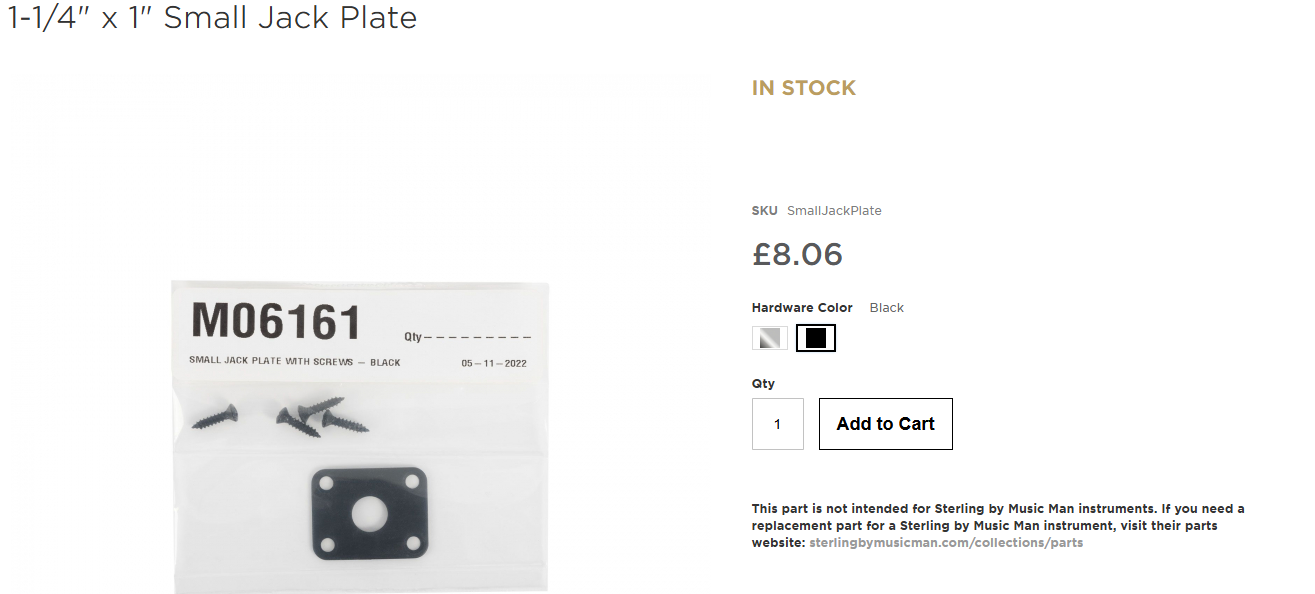
Task: Click the quantity input field
Action: click(x=777, y=424)
